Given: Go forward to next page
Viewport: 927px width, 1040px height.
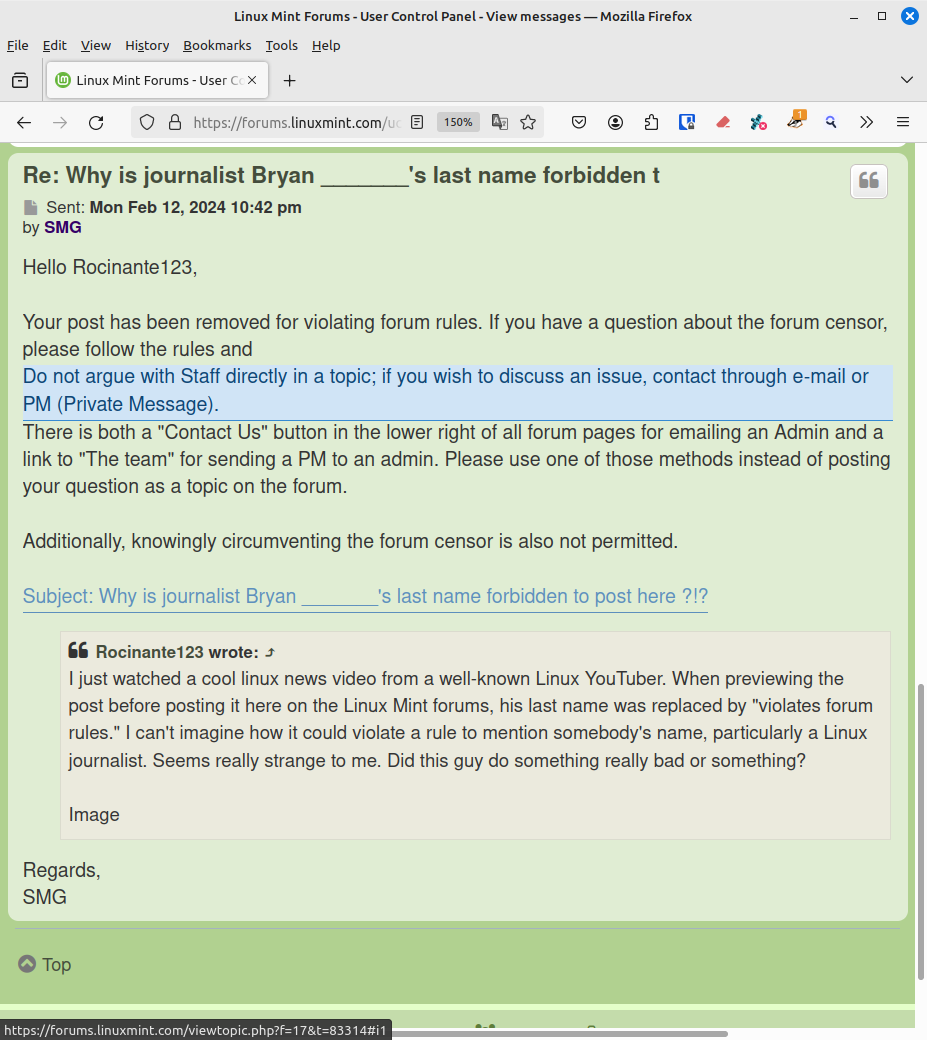Looking at the screenshot, I should [60, 123].
